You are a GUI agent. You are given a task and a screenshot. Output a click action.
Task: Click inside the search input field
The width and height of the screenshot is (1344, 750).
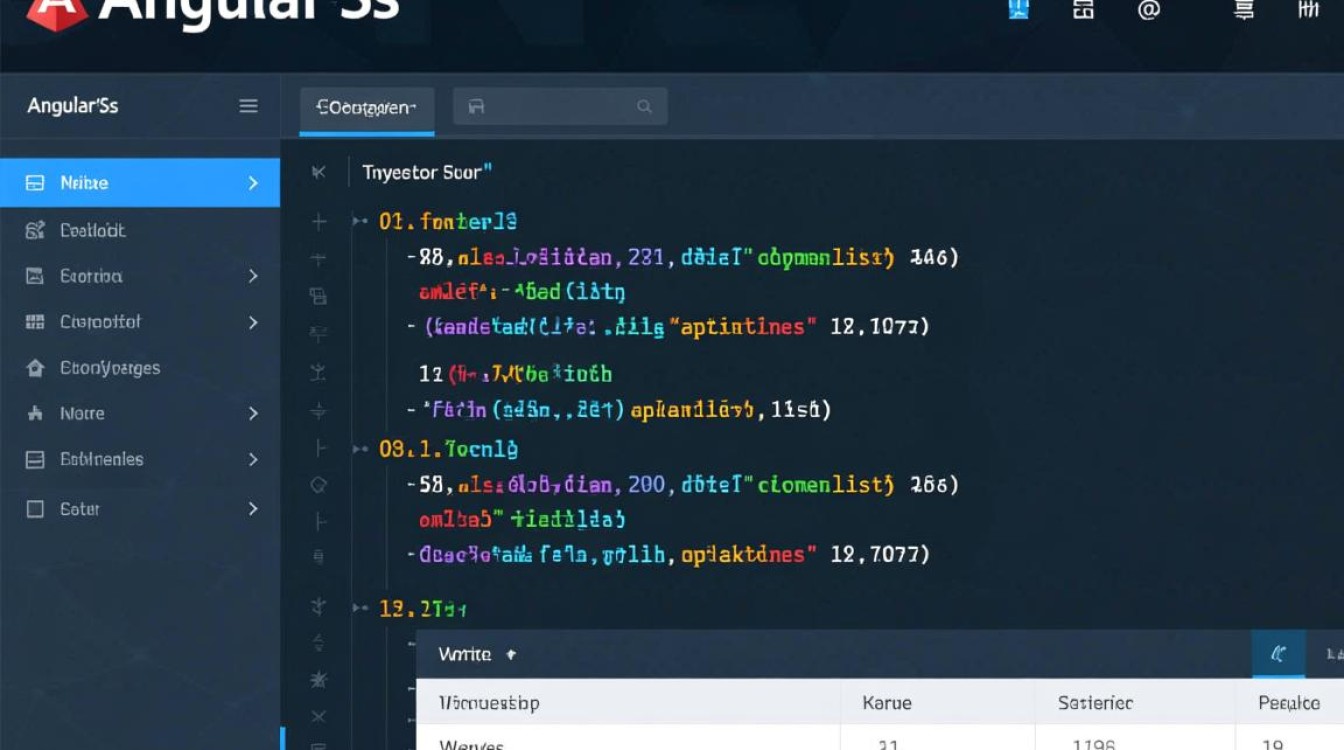(x=560, y=105)
